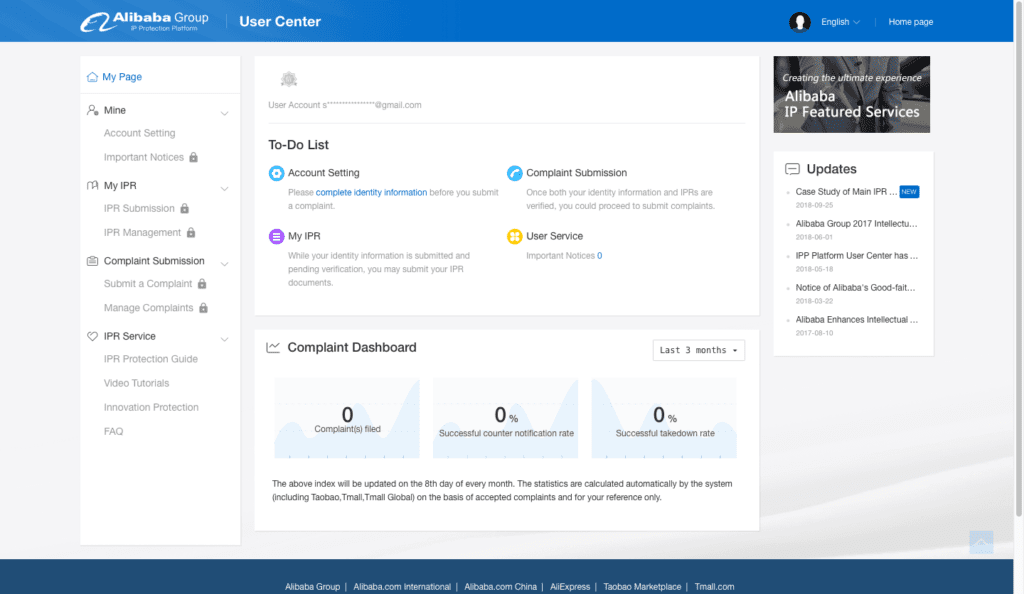The height and width of the screenshot is (594, 1024).
Task: Select Account Setting in the sidebar
Action: pyautogui.click(x=139, y=133)
